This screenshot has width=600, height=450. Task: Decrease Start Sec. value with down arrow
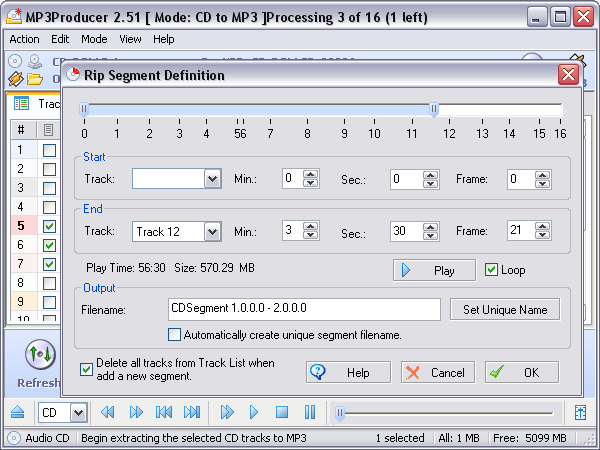tap(430, 184)
